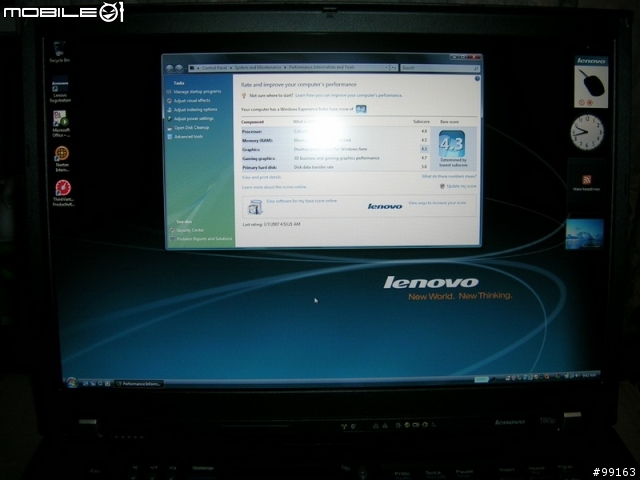Select the Primary hard disk row label
Screen dimensions: 640x480
tap(259, 167)
